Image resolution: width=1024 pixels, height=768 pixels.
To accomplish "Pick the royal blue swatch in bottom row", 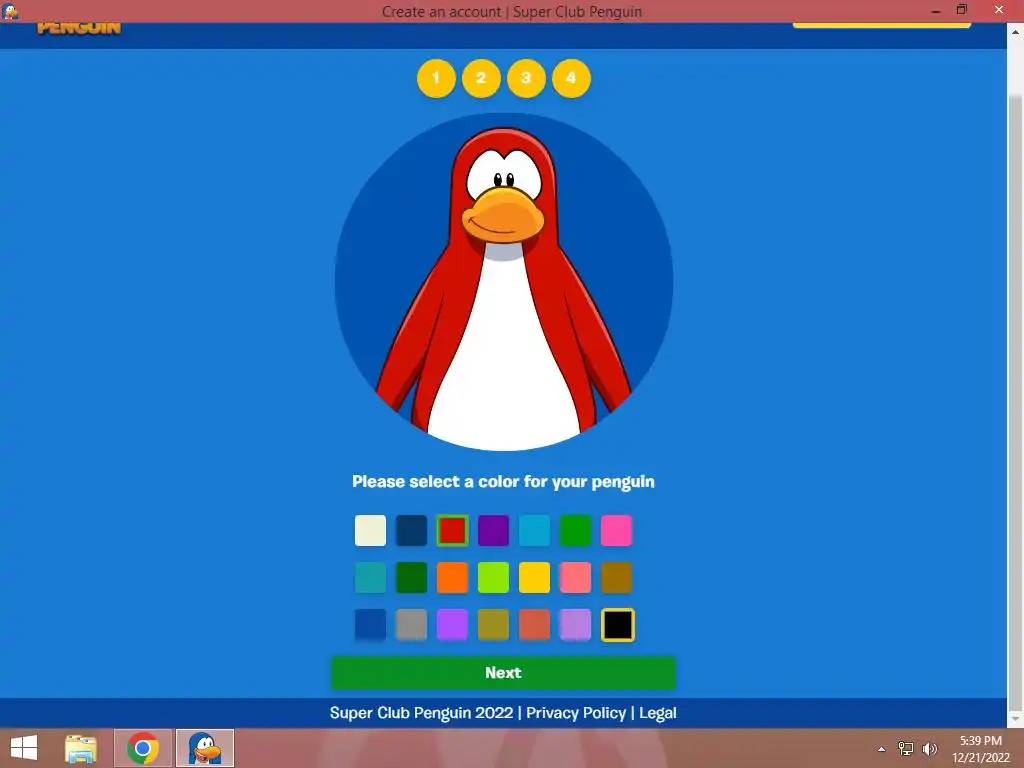I will pyautogui.click(x=370, y=625).
